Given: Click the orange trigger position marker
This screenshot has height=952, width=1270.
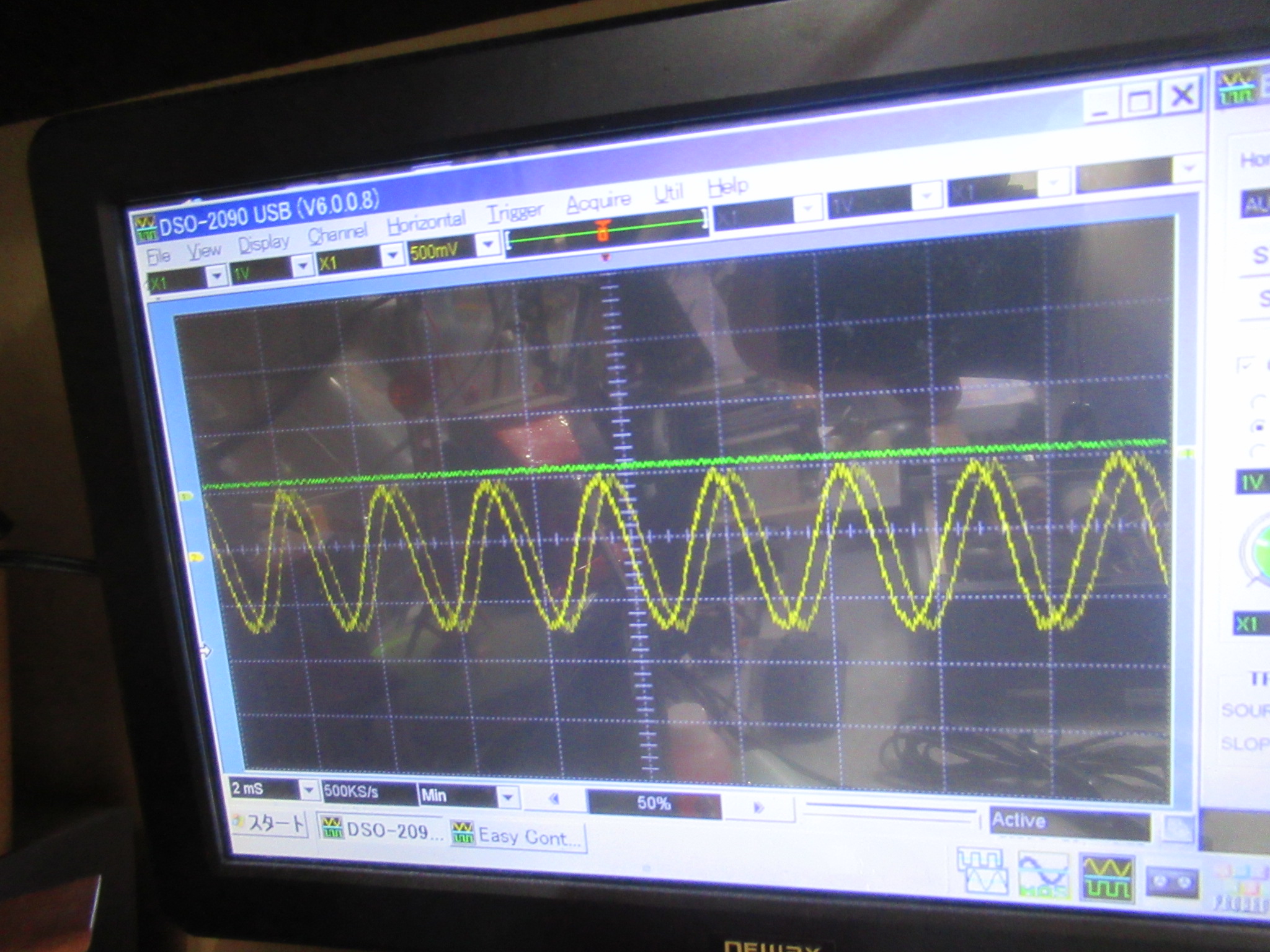Looking at the screenshot, I should (602, 232).
